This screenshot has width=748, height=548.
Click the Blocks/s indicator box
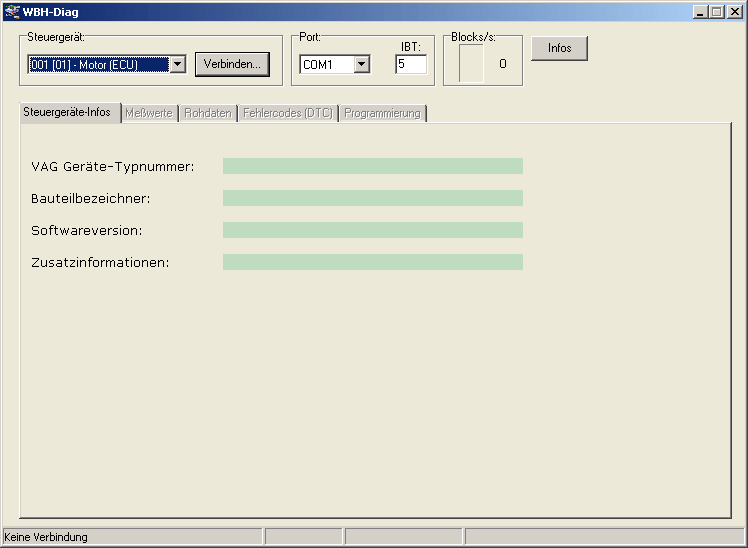coord(471,65)
